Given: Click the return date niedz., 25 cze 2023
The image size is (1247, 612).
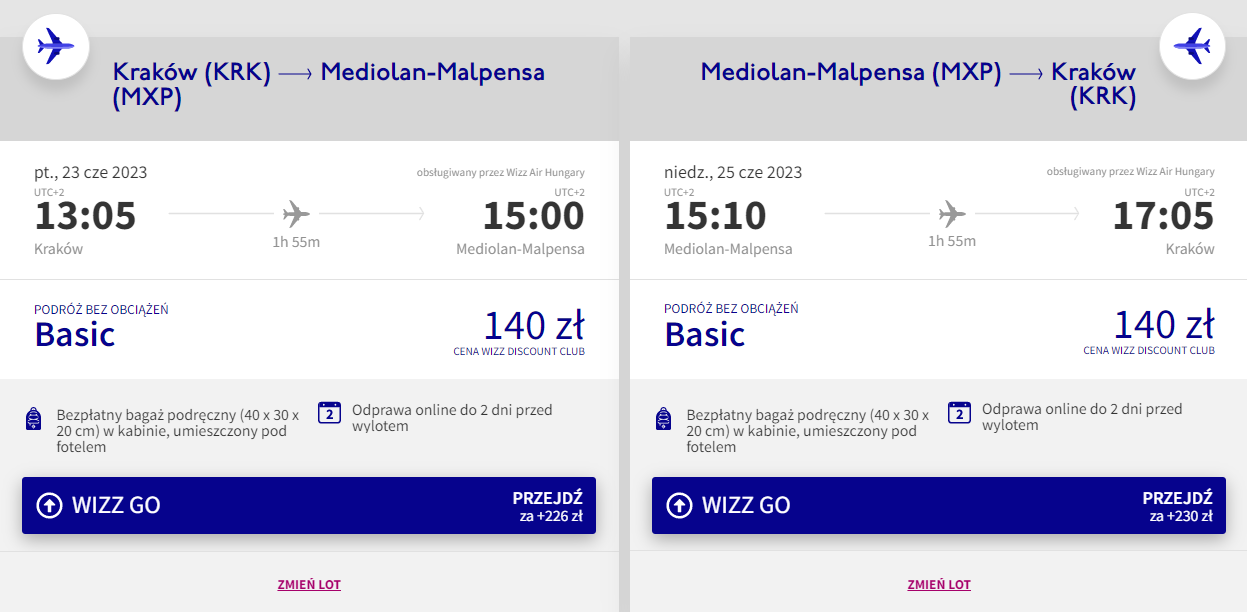Looking at the screenshot, I should [x=733, y=172].
